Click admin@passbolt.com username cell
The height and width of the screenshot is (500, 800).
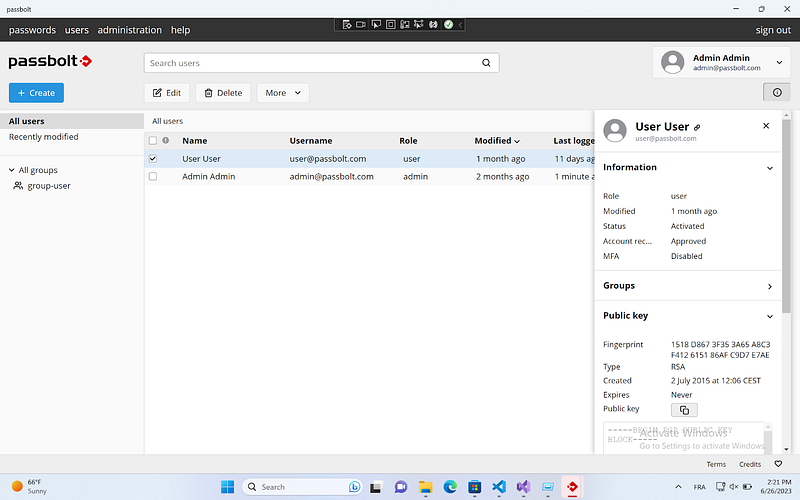(331, 177)
